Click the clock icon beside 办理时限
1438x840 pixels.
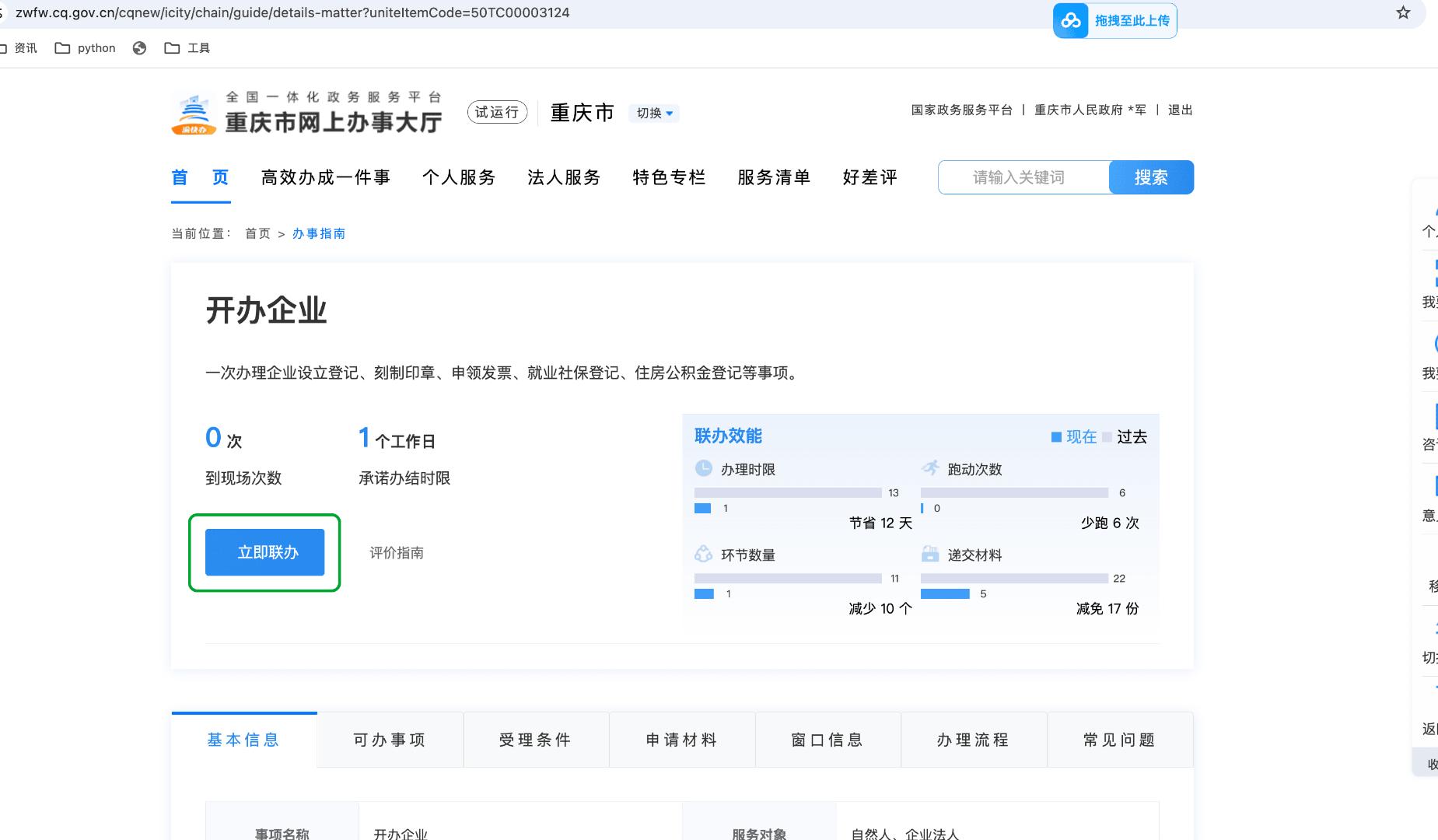(x=702, y=469)
